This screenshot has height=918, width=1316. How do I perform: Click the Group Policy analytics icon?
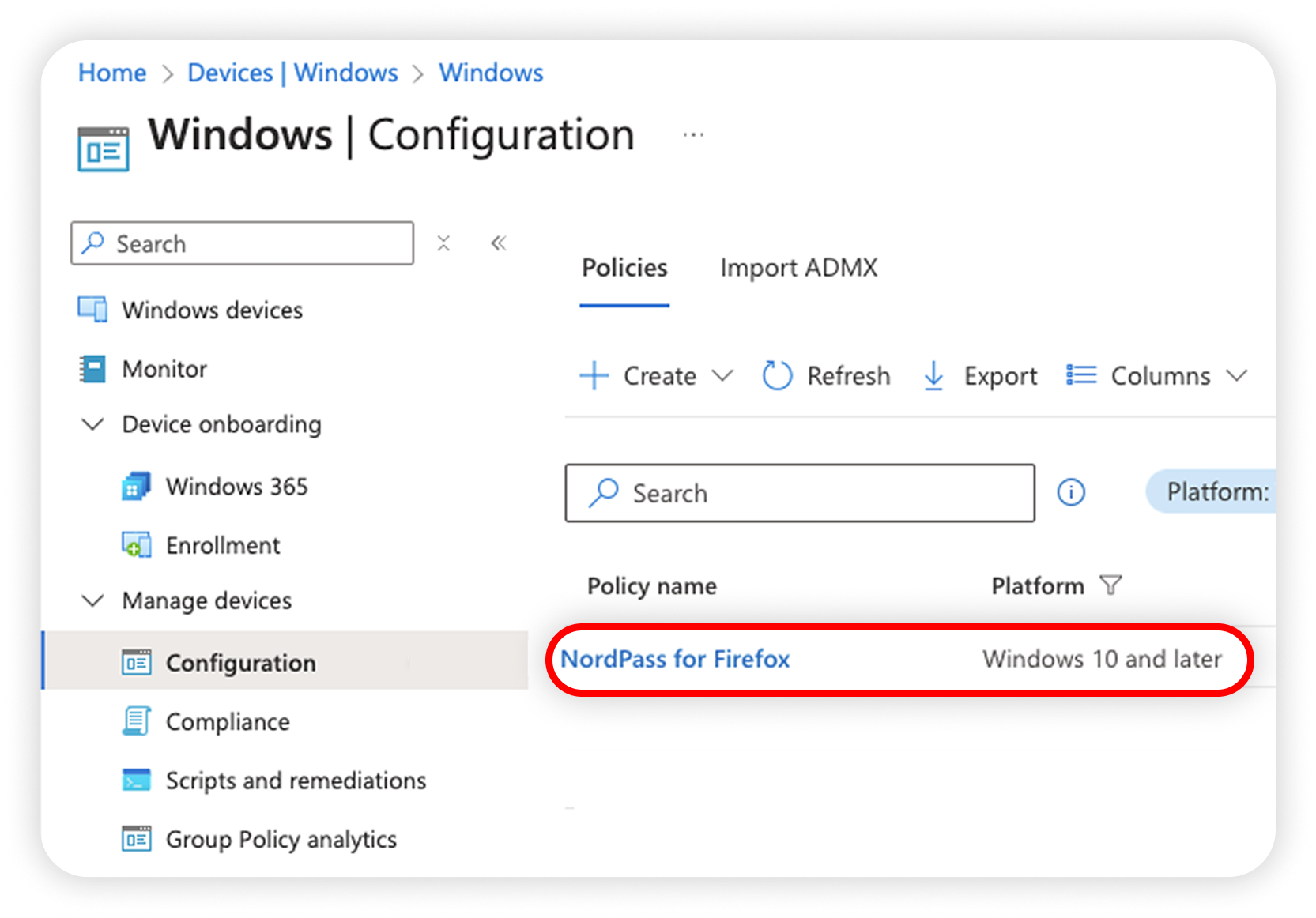click(136, 838)
